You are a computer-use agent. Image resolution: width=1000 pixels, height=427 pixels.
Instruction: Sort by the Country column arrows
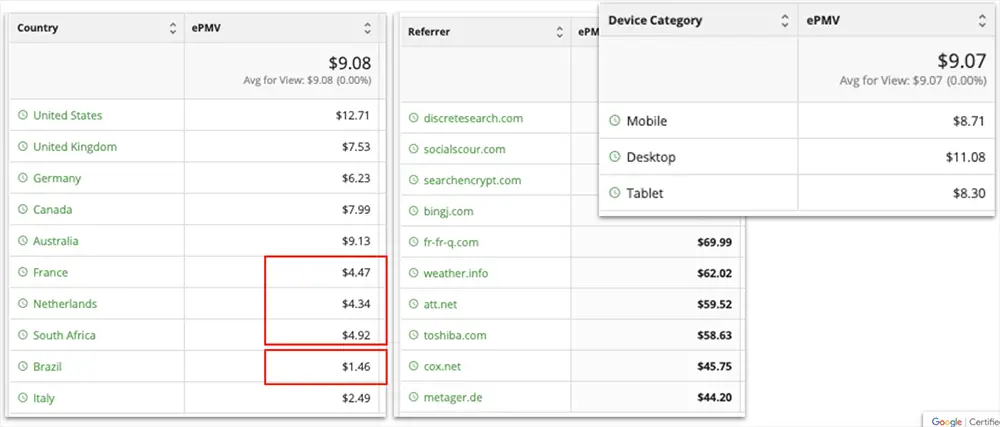[172, 28]
